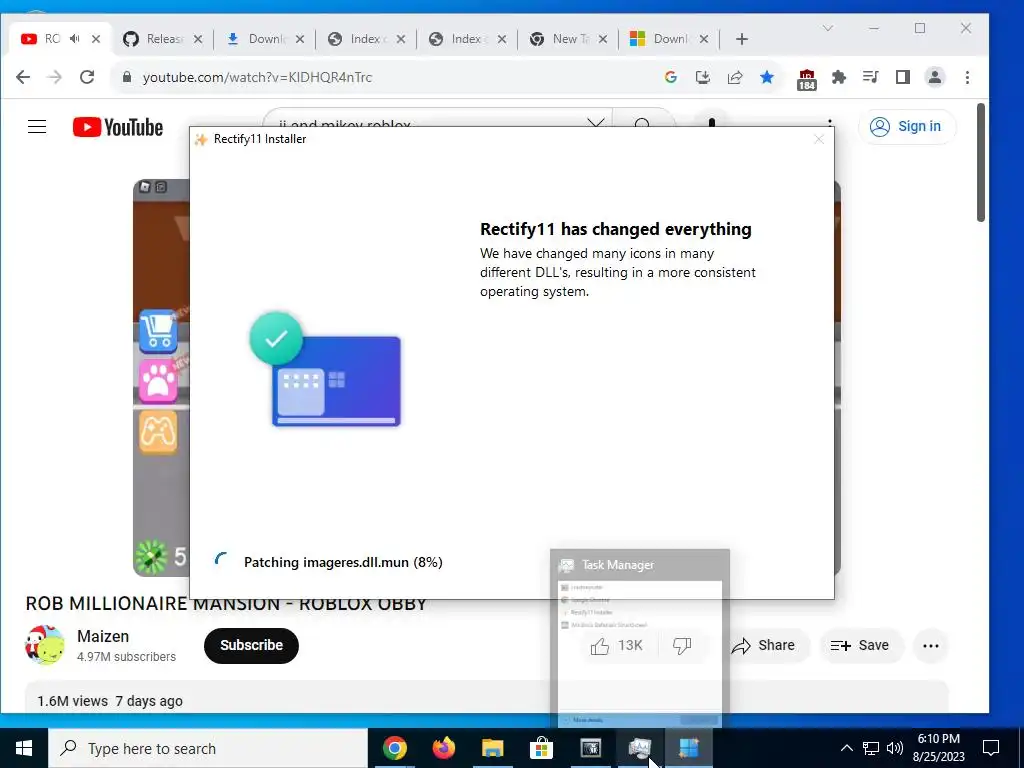This screenshot has width=1024, height=768.
Task: Open volume control tray icon
Action: tap(895, 748)
